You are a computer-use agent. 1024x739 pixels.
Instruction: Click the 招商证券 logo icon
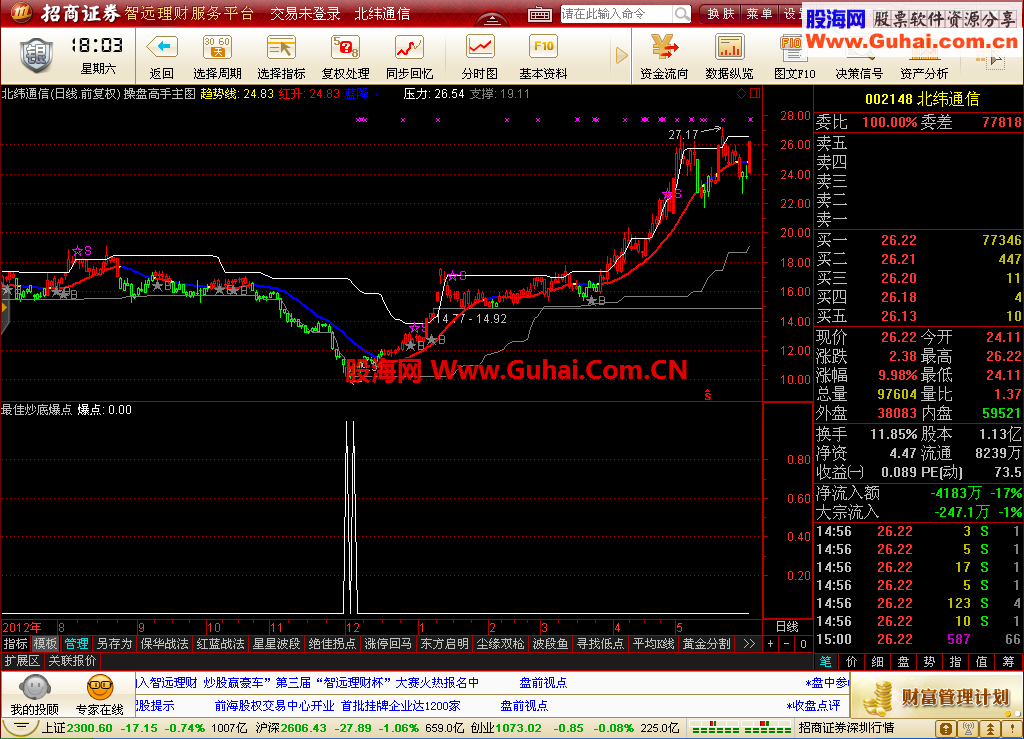click(22, 12)
